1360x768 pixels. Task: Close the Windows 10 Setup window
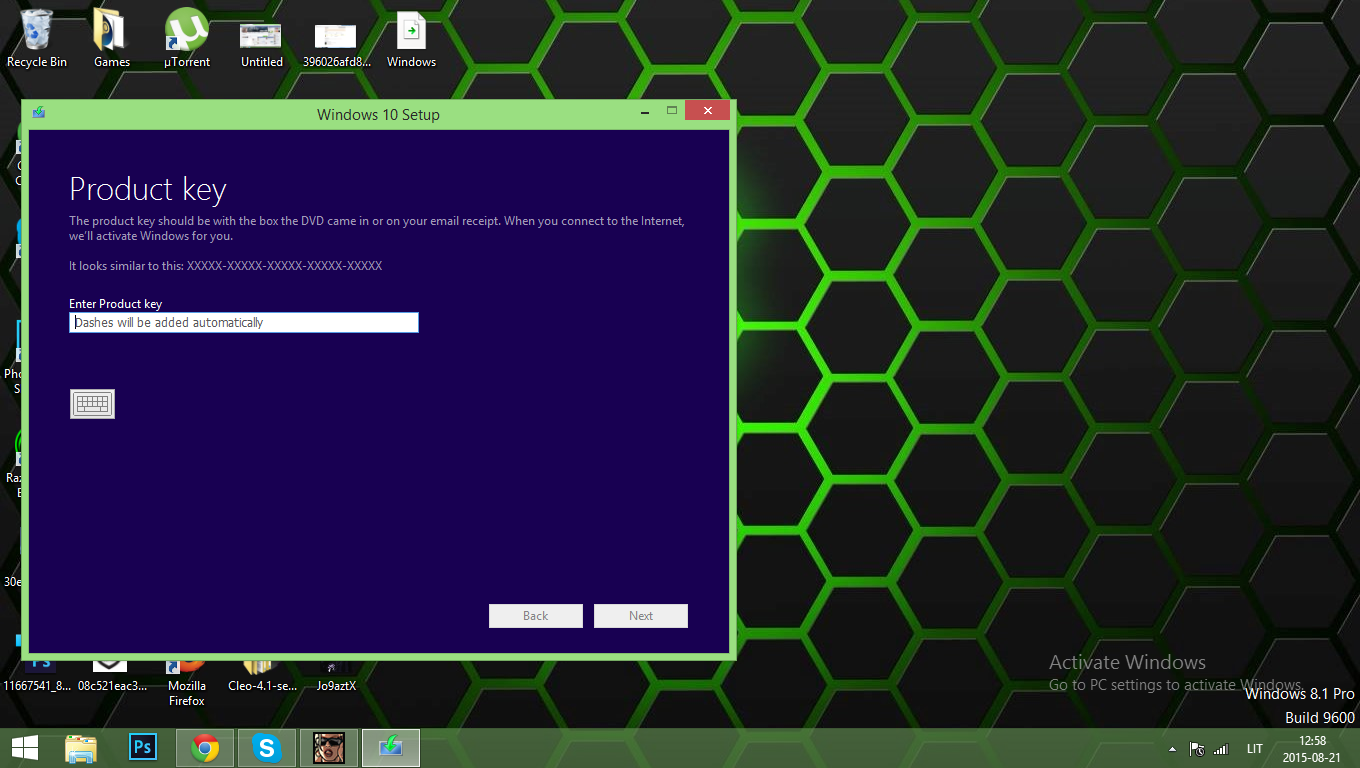coord(708,110)
